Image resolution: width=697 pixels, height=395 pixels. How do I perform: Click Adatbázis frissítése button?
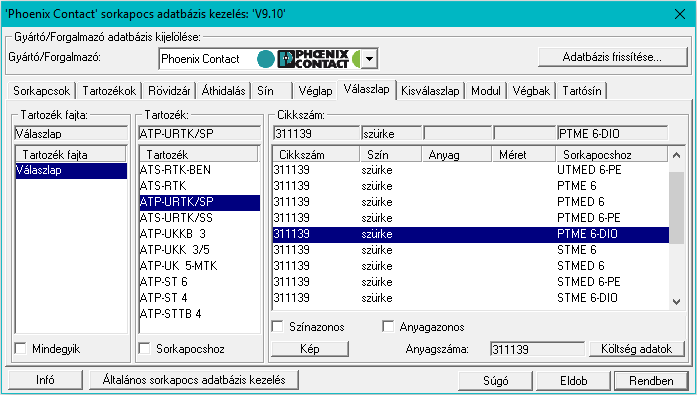tap(613, 57)
